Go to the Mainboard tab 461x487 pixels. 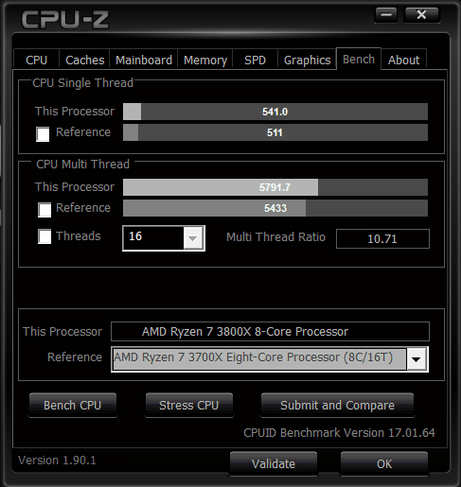point(144,60)
